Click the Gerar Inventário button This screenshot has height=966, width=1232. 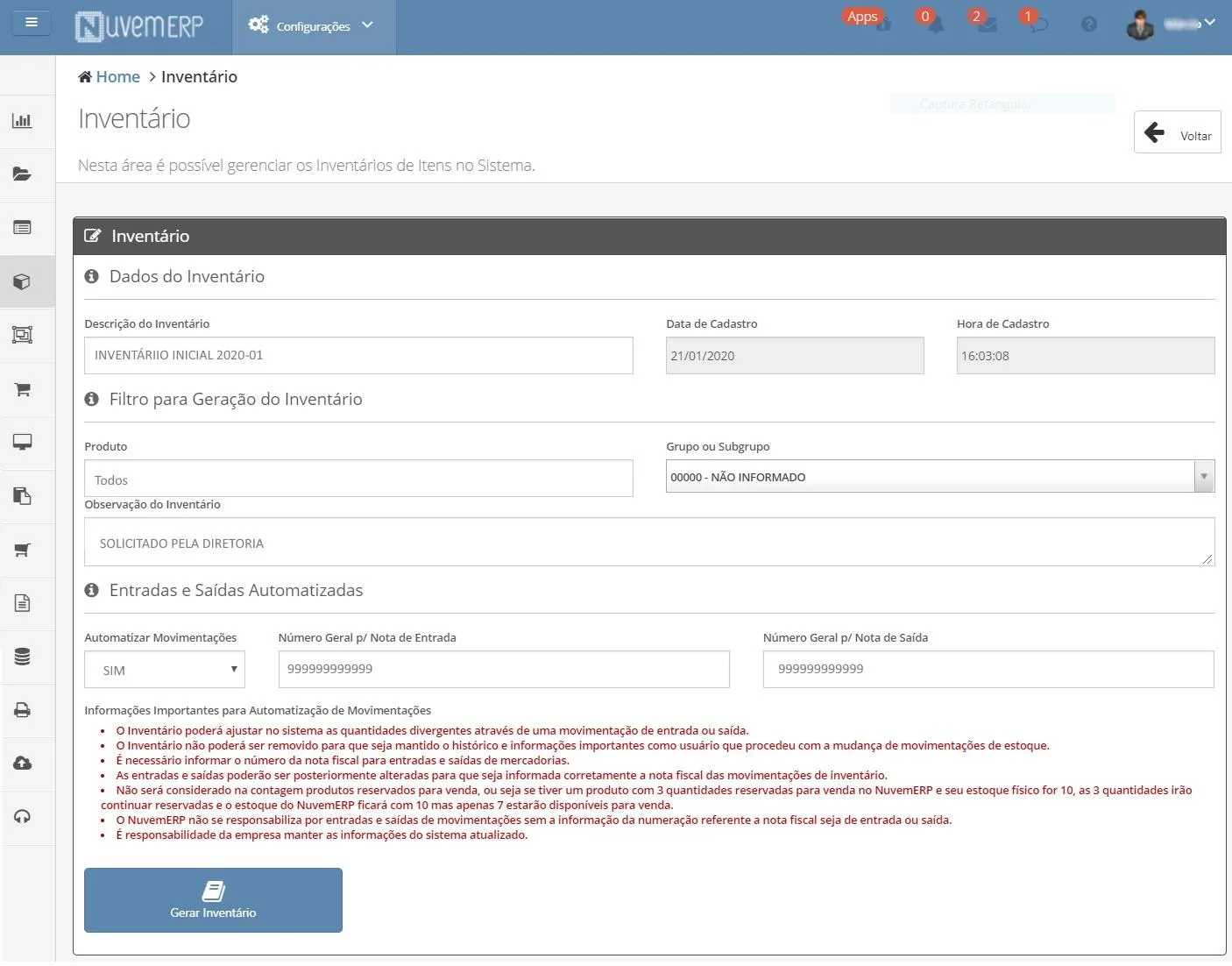click(x=213, y=900)
